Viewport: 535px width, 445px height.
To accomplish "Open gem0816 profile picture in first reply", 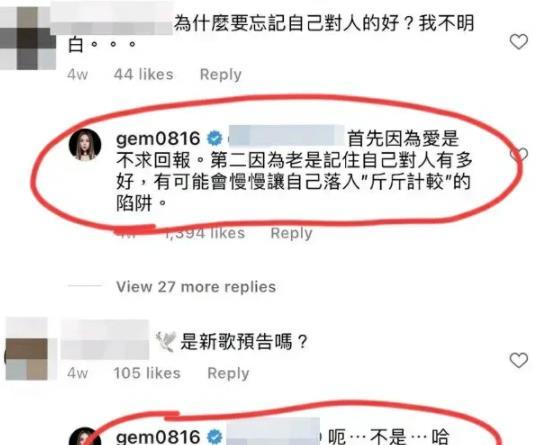I will click(x=85, y=144).
